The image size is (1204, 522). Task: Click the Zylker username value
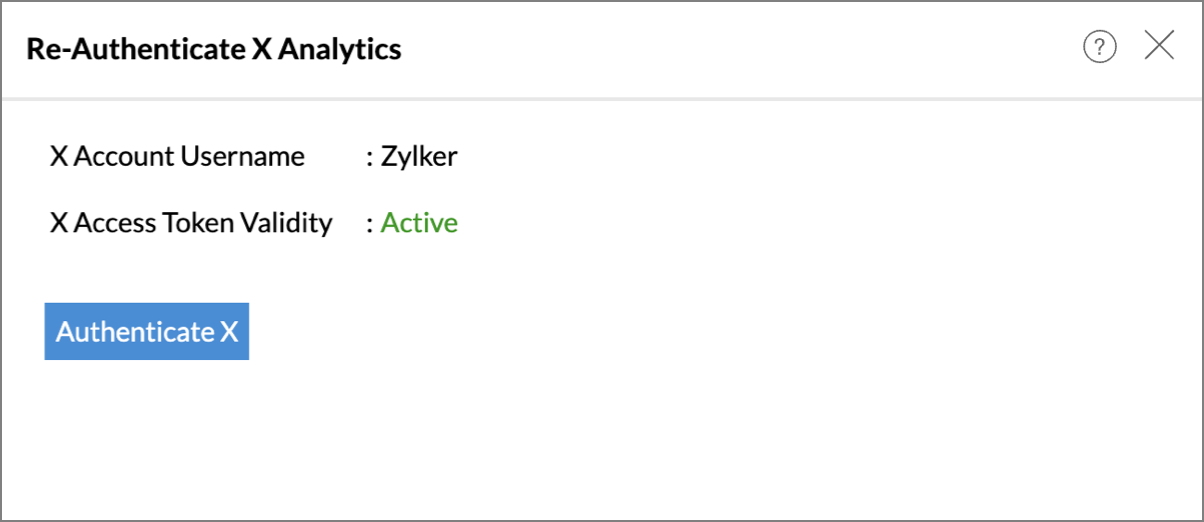click(419, 157)
